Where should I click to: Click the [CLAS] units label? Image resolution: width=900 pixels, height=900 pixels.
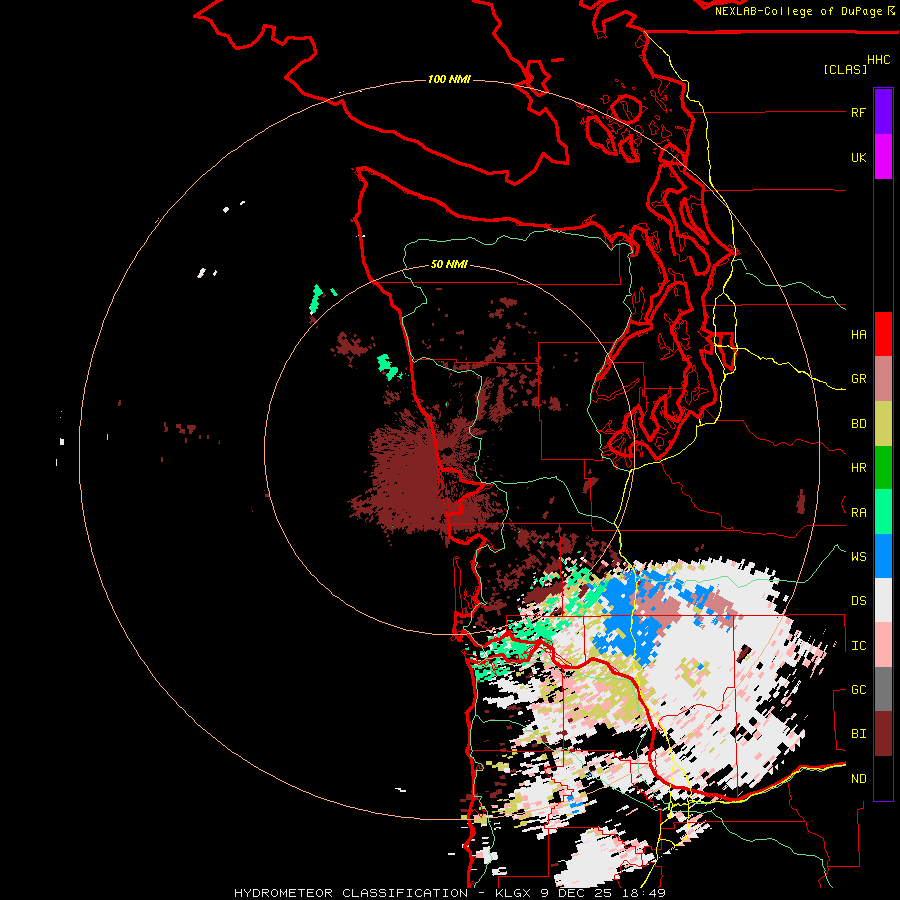click(x=845, y=69)
